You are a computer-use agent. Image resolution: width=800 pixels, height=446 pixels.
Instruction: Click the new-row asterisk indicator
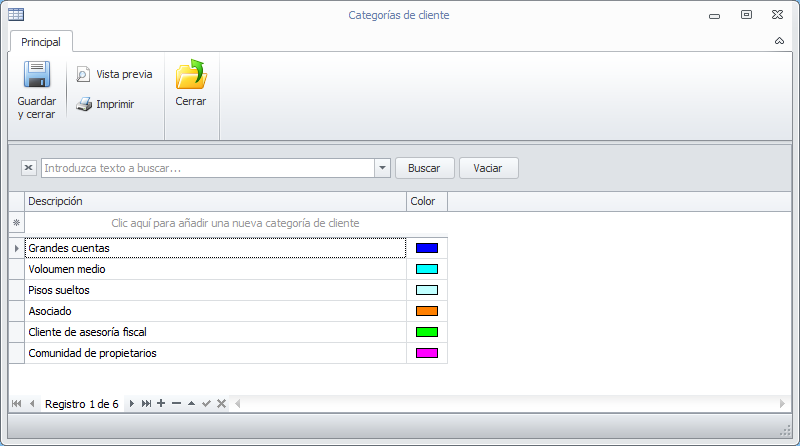point(16,223)
